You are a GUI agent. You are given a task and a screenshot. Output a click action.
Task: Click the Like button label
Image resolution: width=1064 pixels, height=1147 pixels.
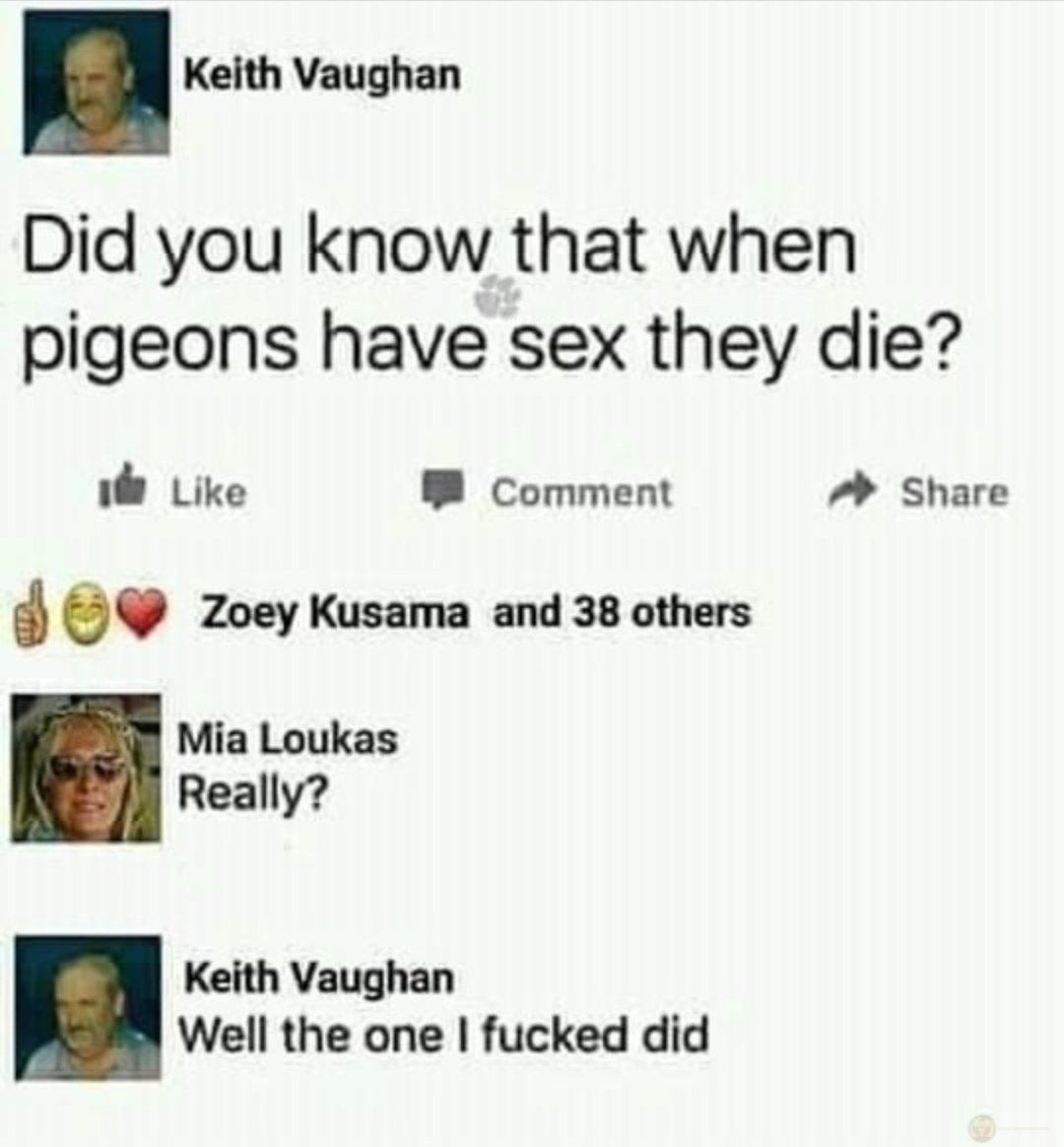[x=209, y=493]
